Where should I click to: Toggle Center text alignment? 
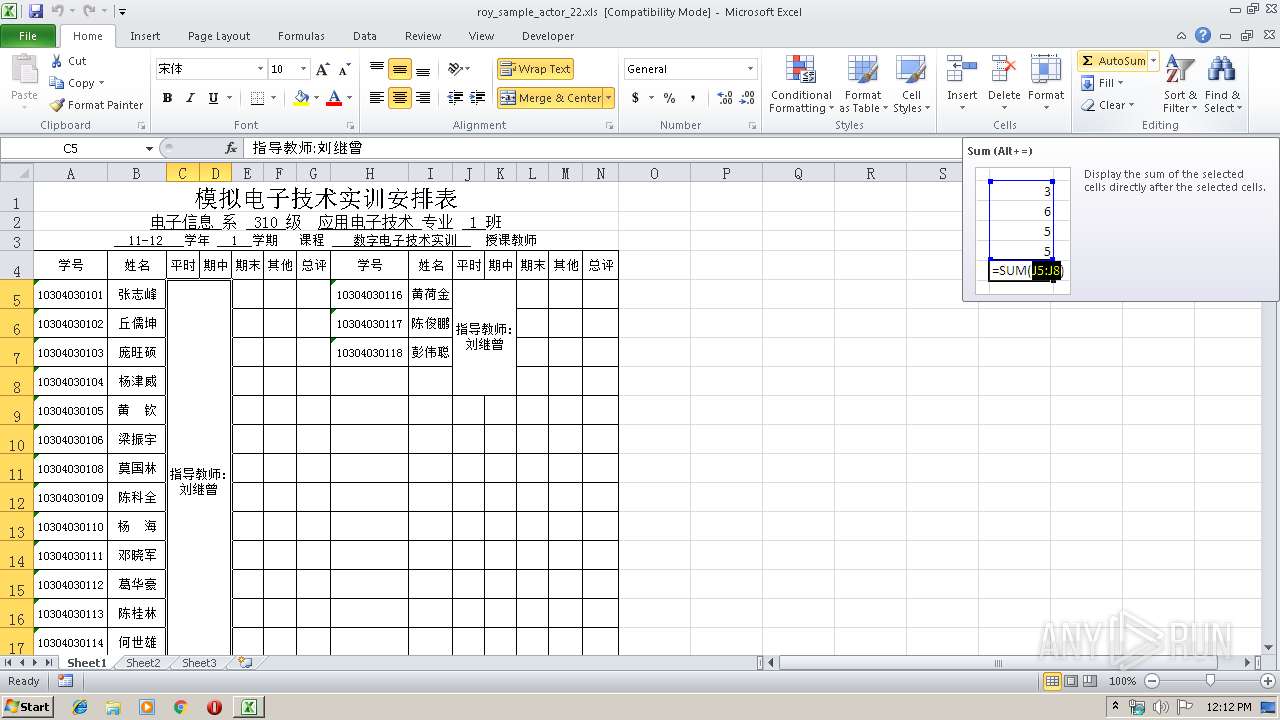tap(400, 98)
